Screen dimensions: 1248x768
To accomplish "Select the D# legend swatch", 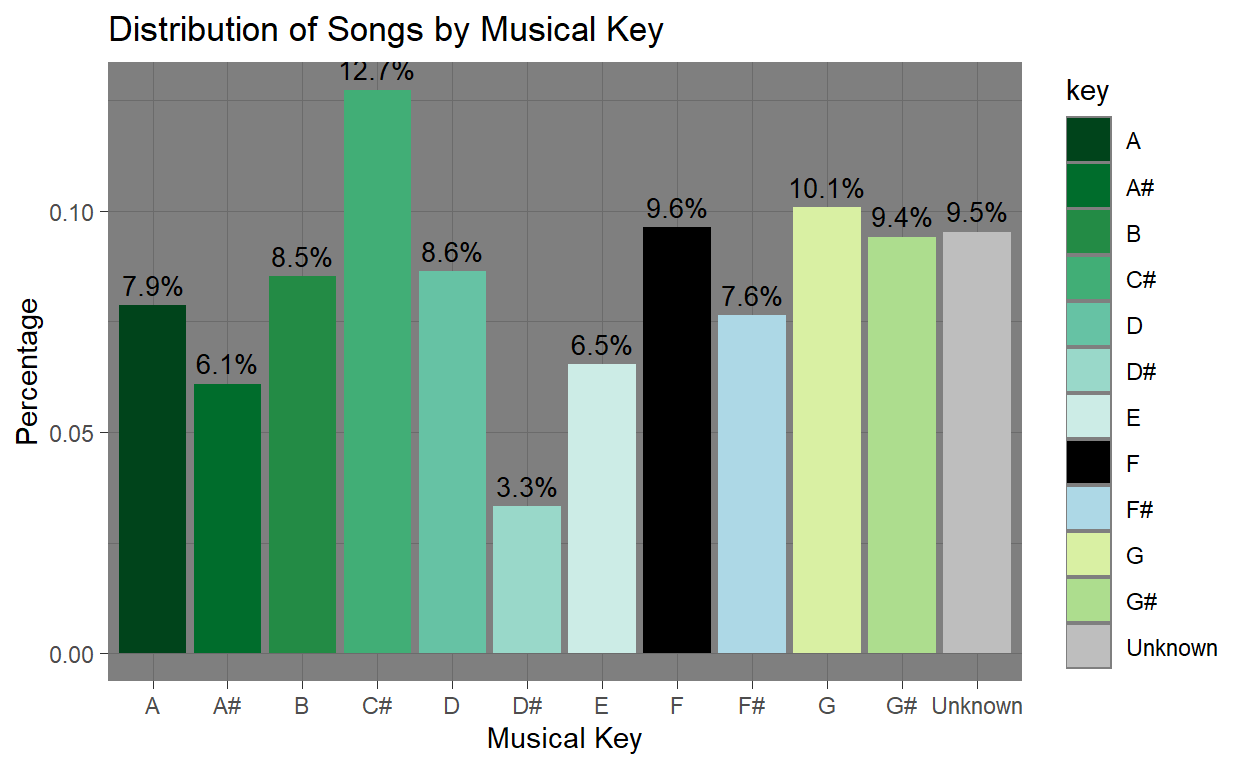I will [x=1088, y=372].
